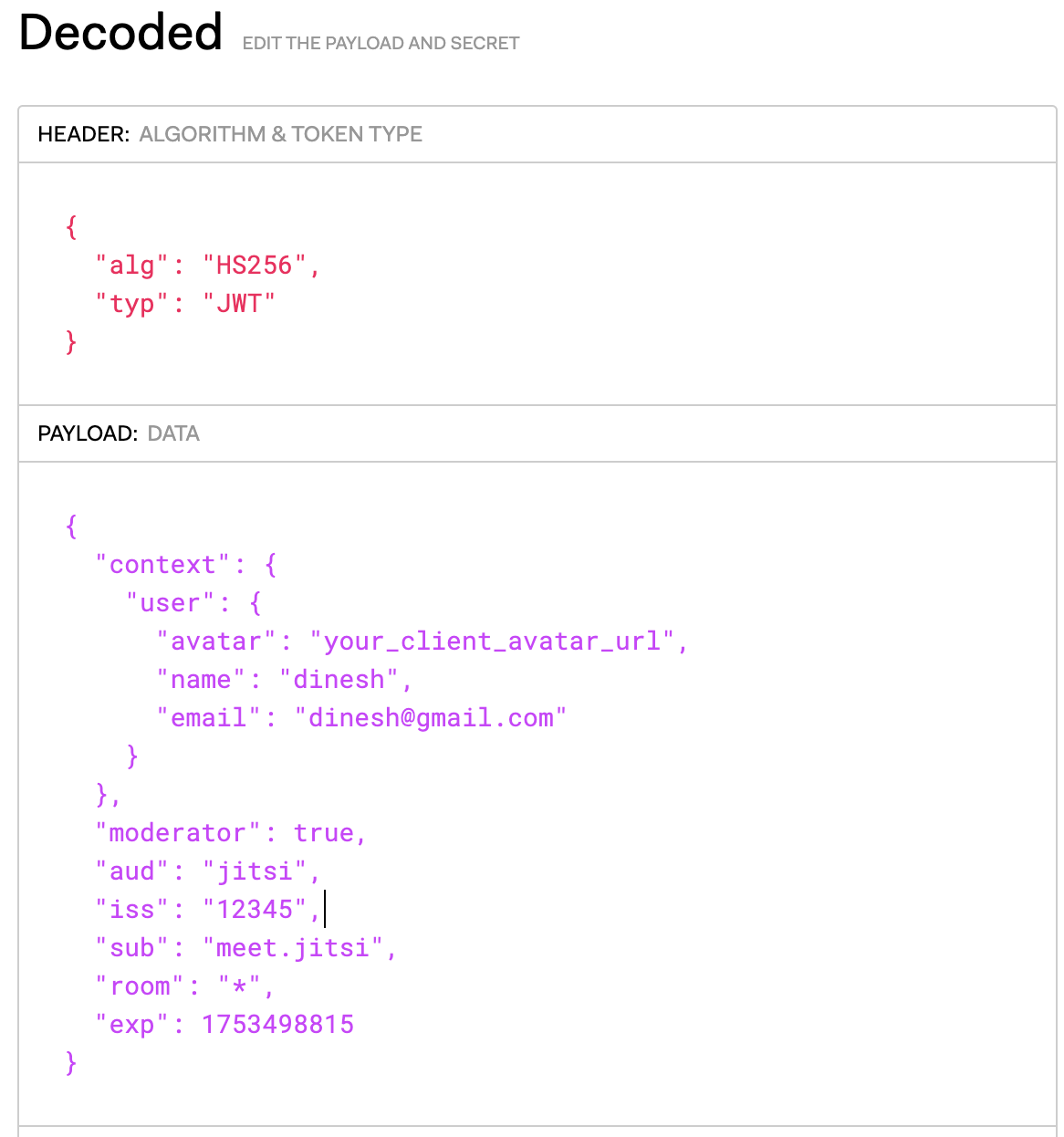Click the moderator true value
This screenshot has width=1064, height=1137.
point(324,833)
